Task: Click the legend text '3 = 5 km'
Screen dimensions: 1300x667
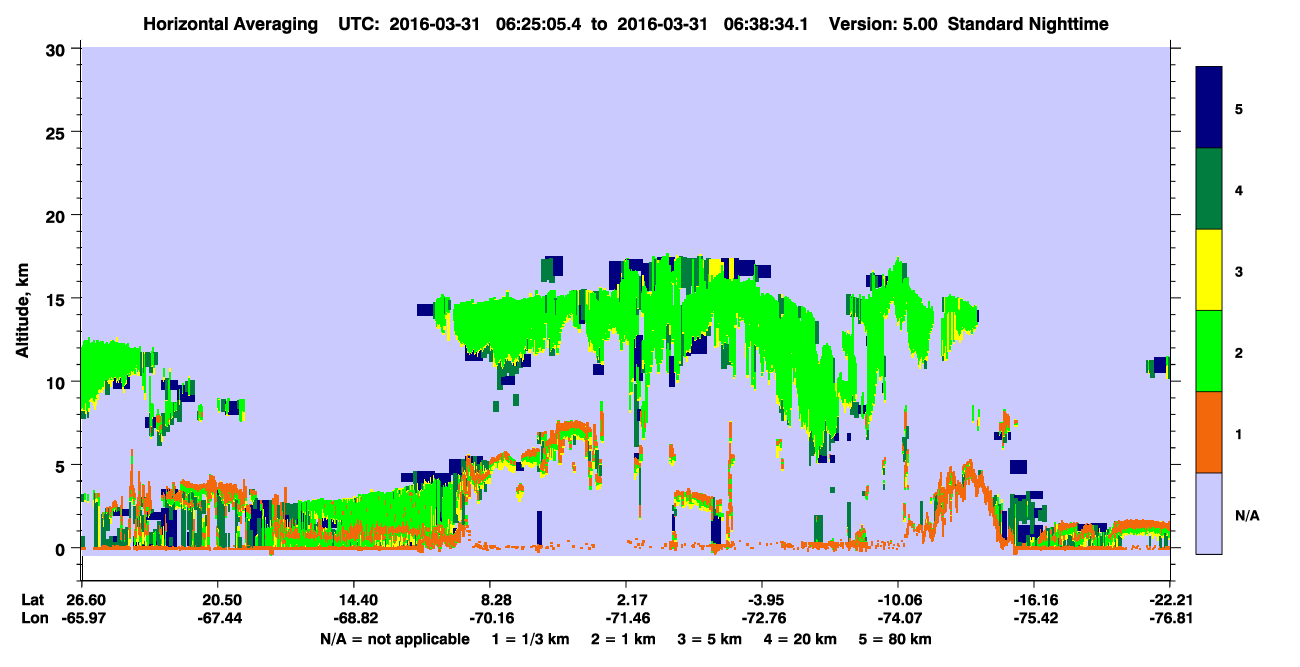Action: click(711, 639)
